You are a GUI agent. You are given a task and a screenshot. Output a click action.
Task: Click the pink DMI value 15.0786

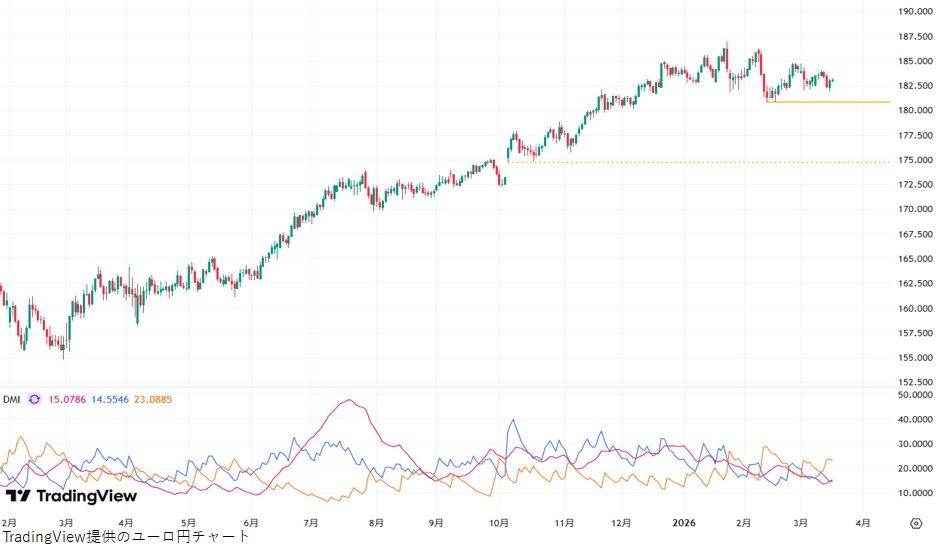point(66,399)
